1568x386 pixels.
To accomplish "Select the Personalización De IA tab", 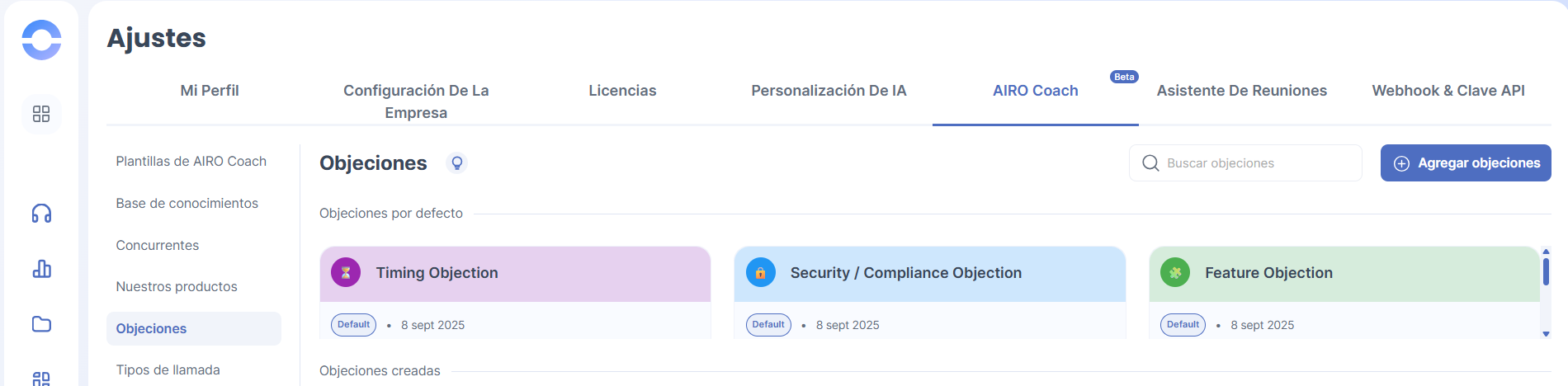I will (829, 91).
